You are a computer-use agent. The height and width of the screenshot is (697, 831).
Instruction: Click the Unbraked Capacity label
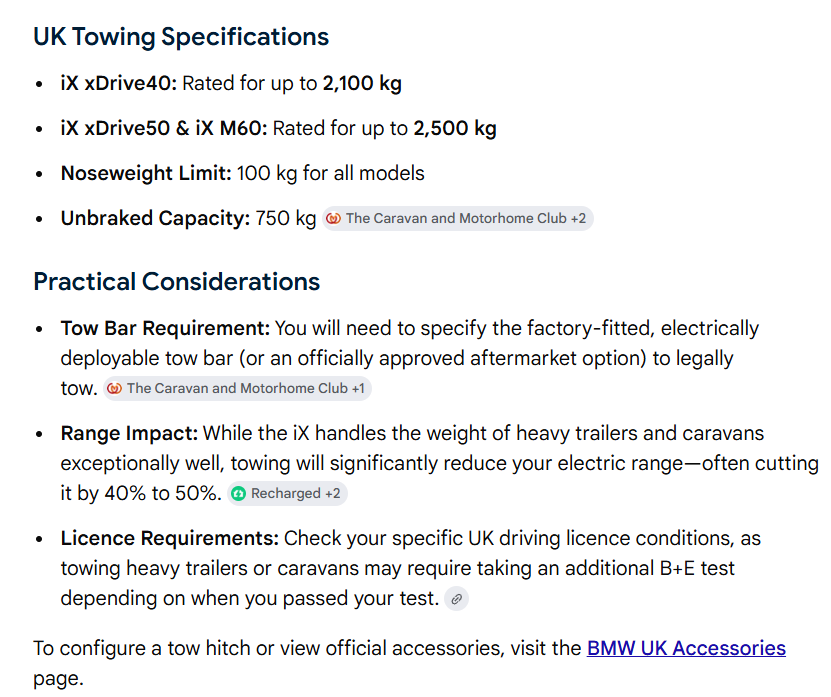[x=155, y=219]
